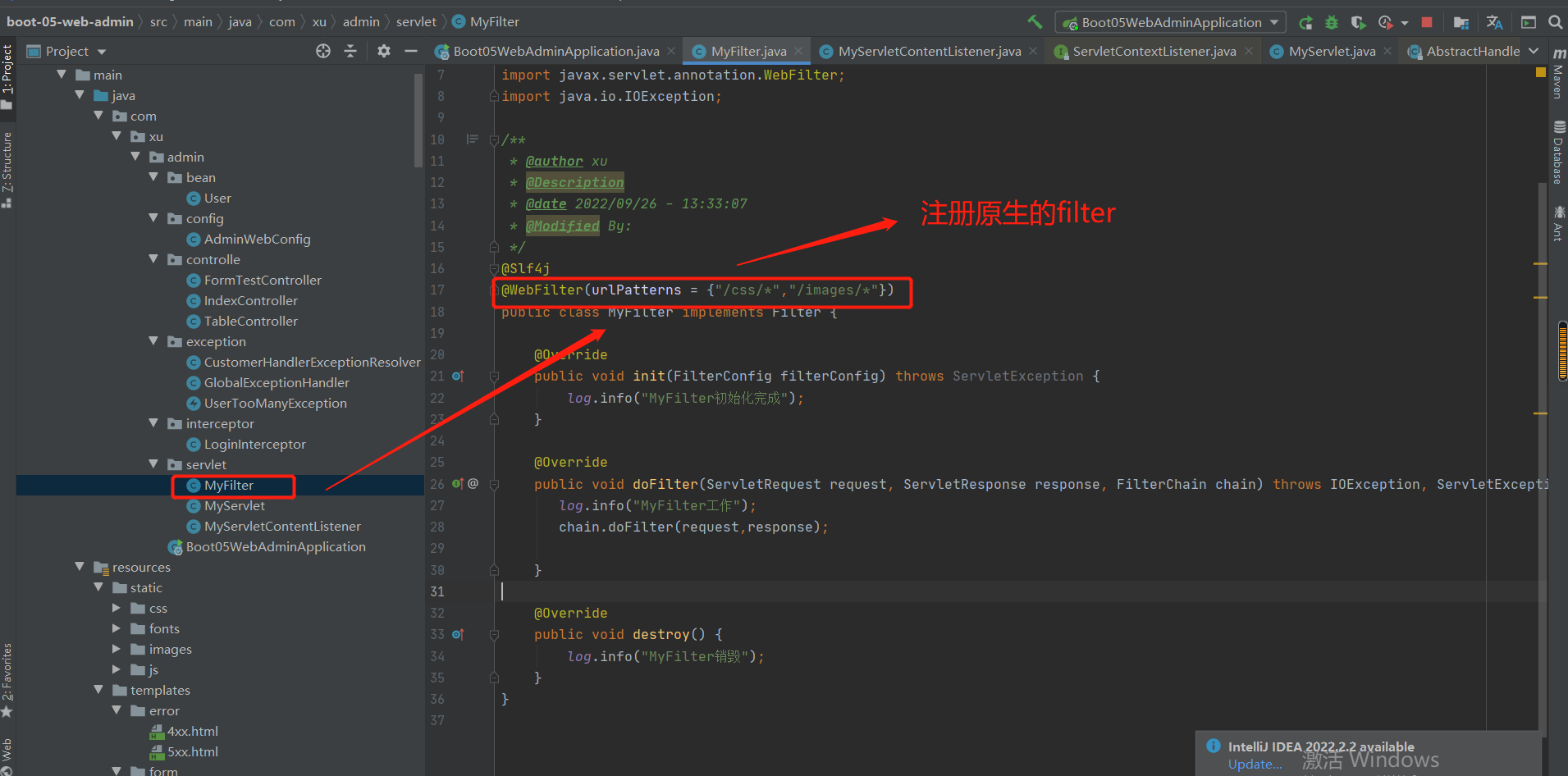Select Boot05WebAdminApplication class in tree
Image resolution: width=1568 pixels, height=776 pixels.
click(x=275, y=546)
